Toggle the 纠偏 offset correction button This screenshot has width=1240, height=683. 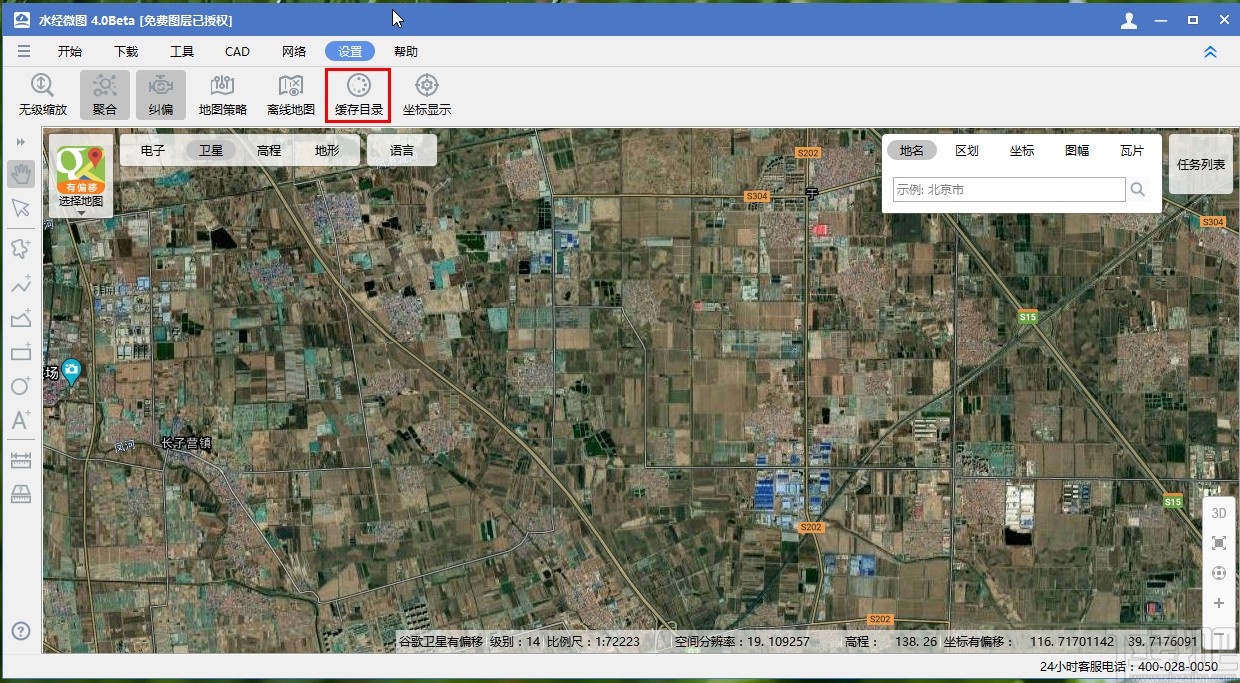point(161,95)
